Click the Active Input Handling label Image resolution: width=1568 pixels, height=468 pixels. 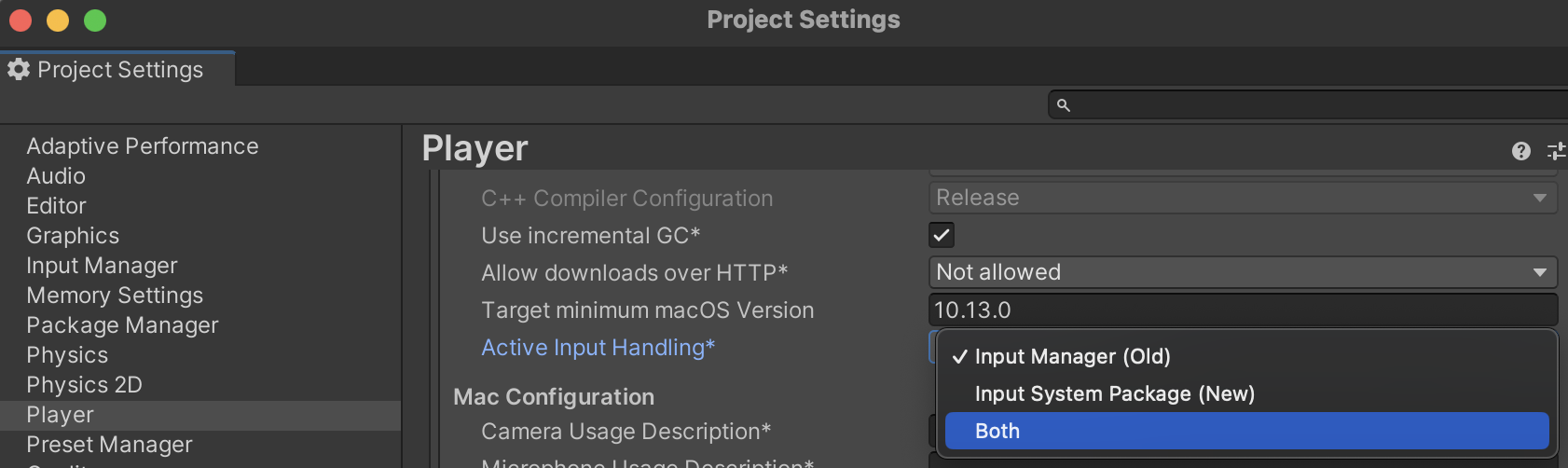(598, 348)
